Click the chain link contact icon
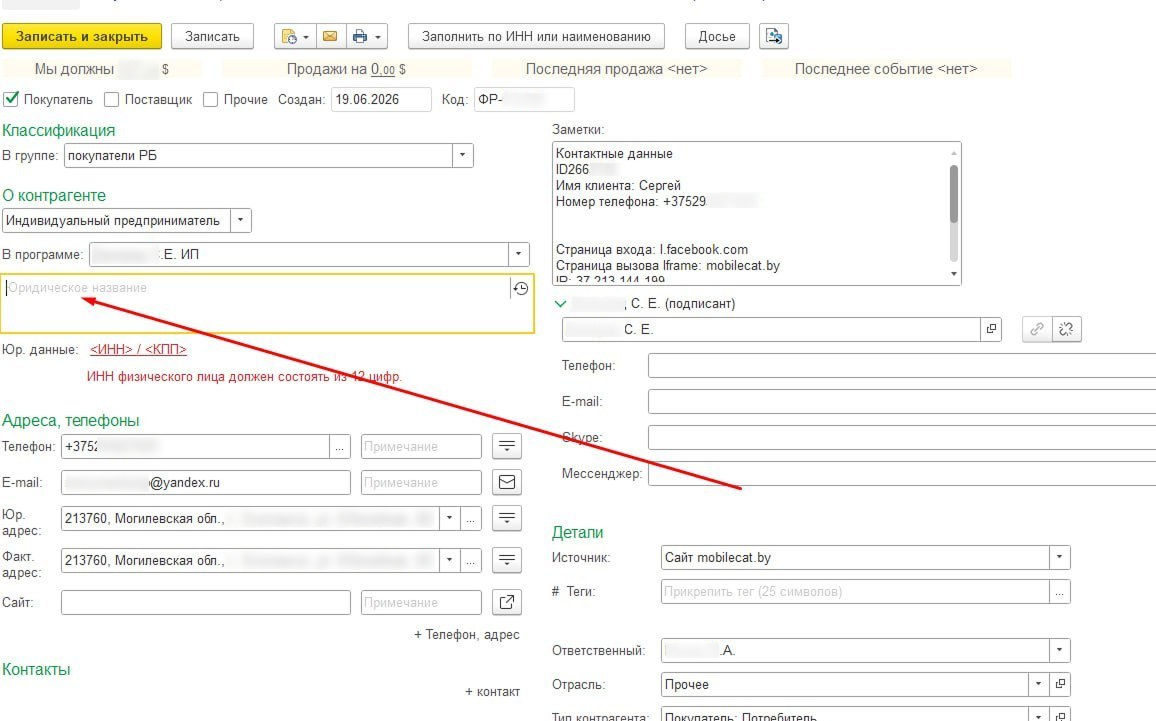Screen dimensions: 1156x721 (1037, 329)
